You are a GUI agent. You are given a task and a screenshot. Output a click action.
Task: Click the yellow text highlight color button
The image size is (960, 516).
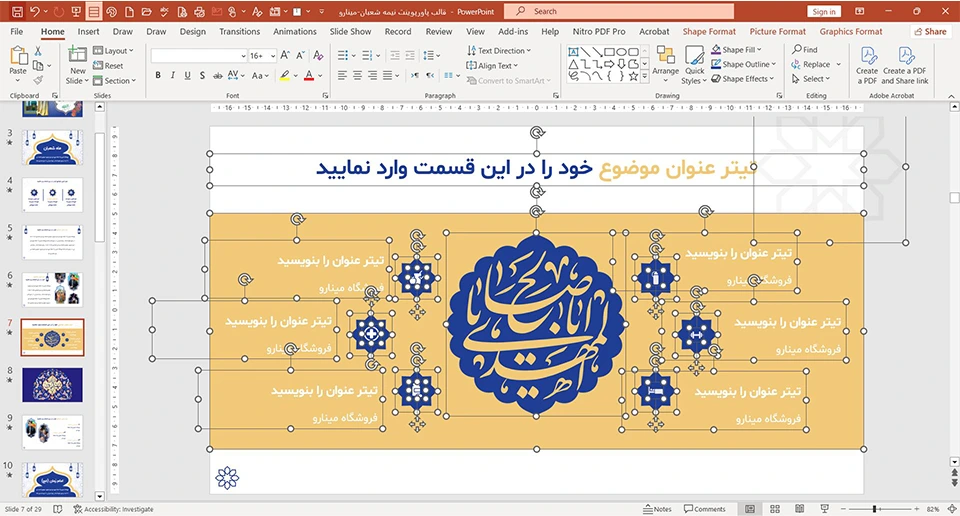click(x=284, y=75)
